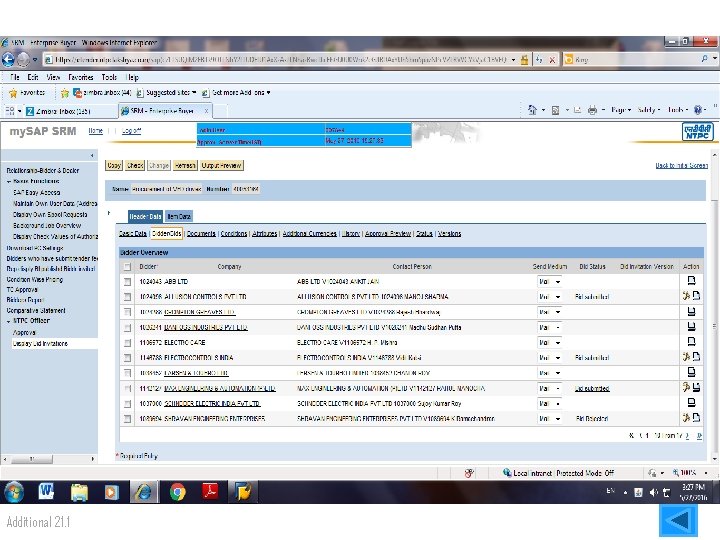The height and width of the screenshot is (540, 720).
Task: Click the IE home icon
Action: pos(532,110)
